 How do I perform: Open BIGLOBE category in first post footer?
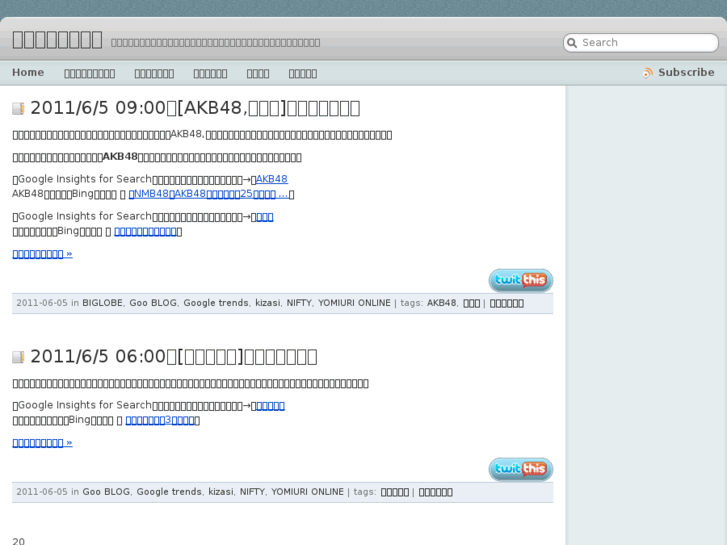[x=102, y=303]
